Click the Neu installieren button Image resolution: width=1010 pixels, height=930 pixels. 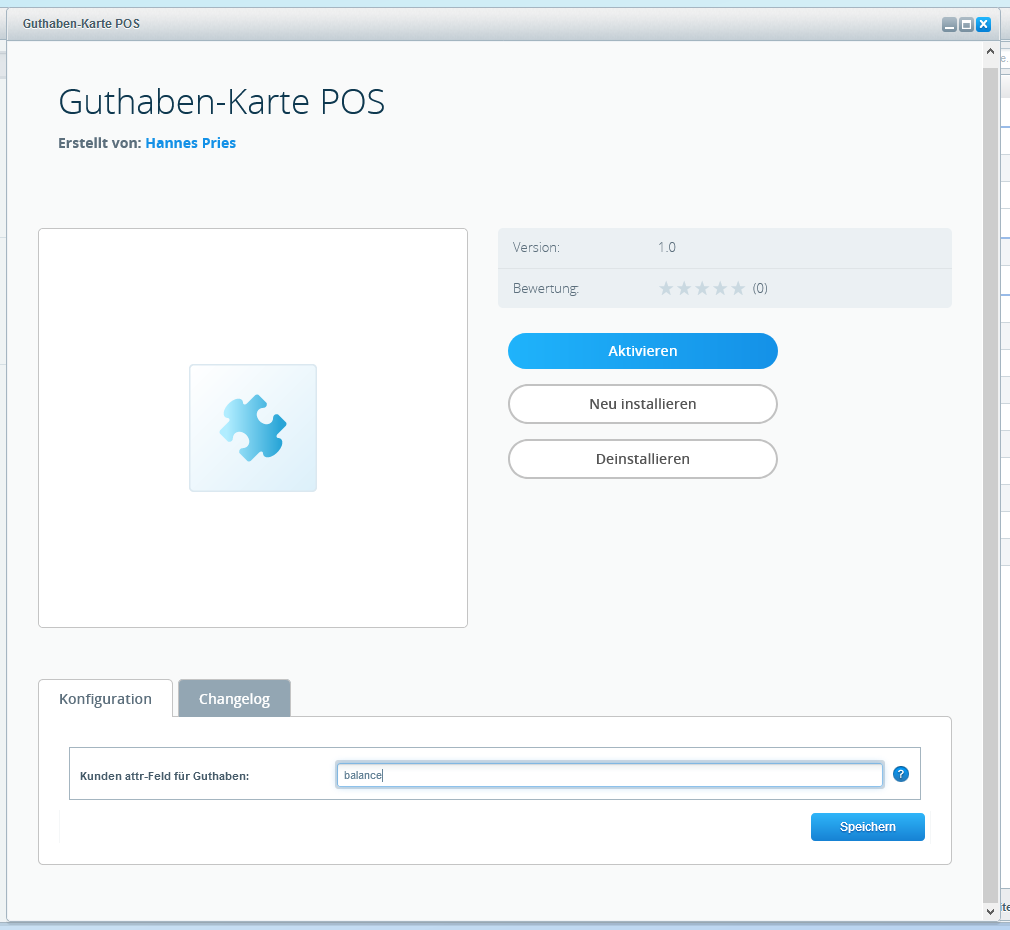pyautogui.click(x=642, y=404)
